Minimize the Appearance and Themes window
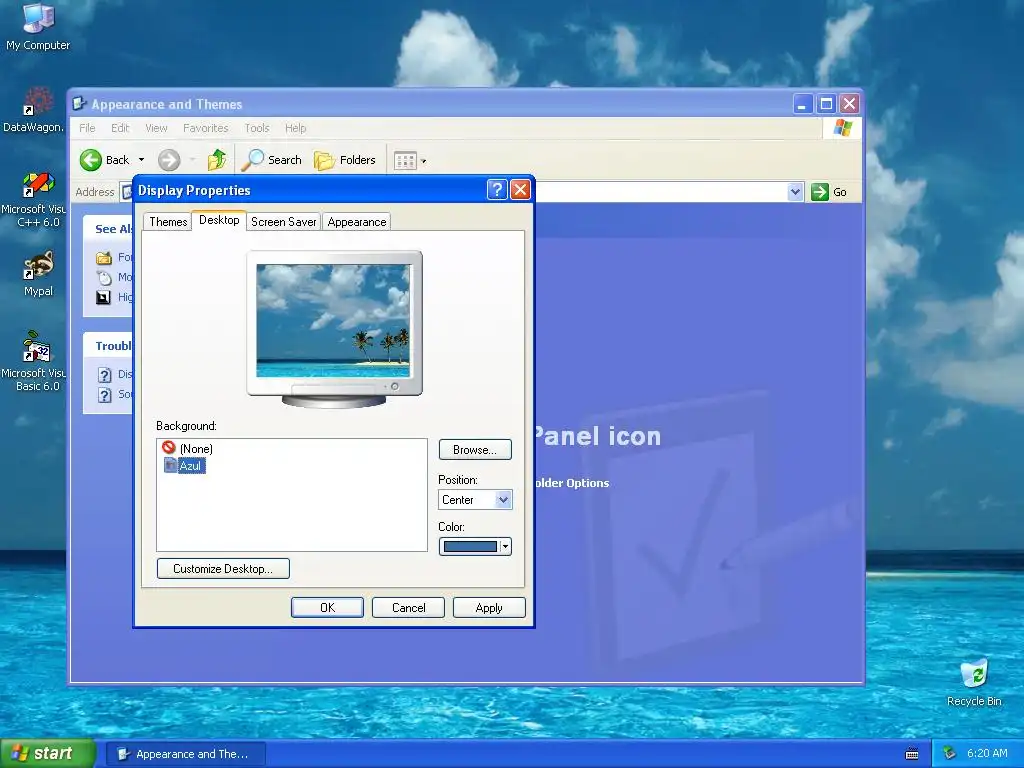Screen dimensions: 1024x768 (803, 104)
